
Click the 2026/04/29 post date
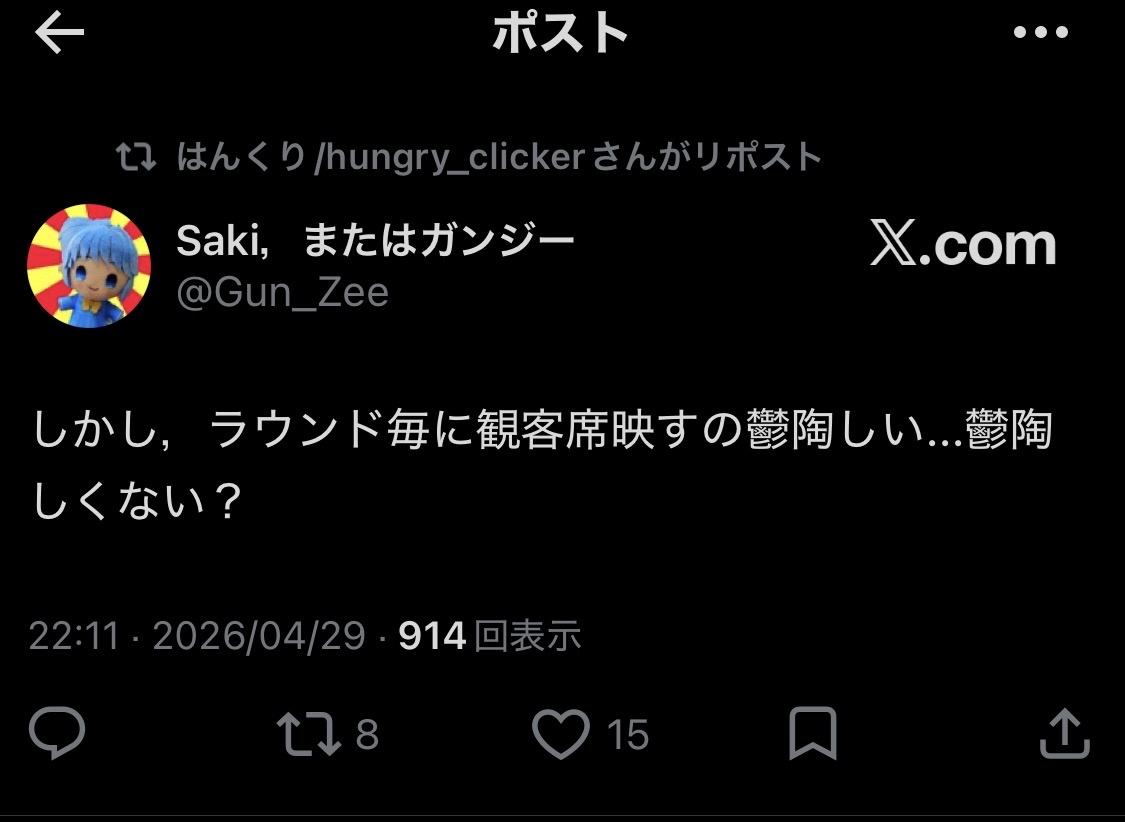click(x=258, y=636)
